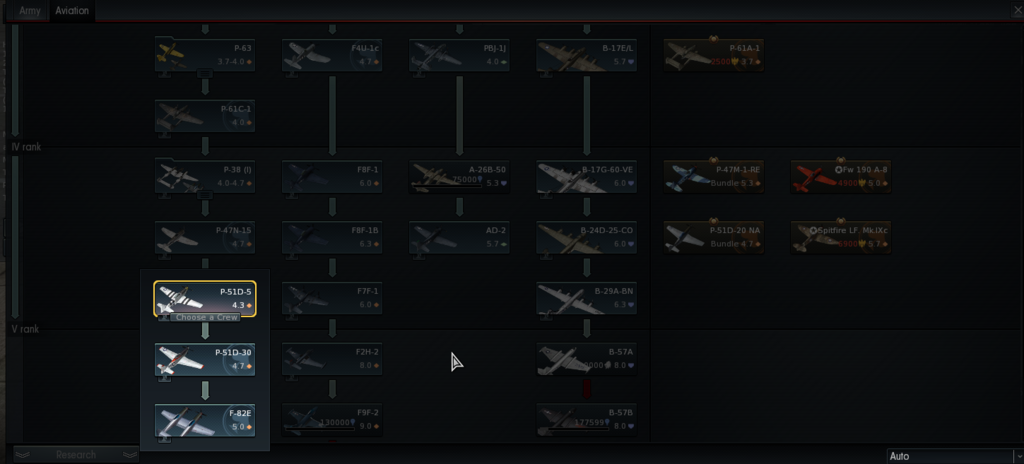Select the P-61A-1 premium aircraft

713,55
